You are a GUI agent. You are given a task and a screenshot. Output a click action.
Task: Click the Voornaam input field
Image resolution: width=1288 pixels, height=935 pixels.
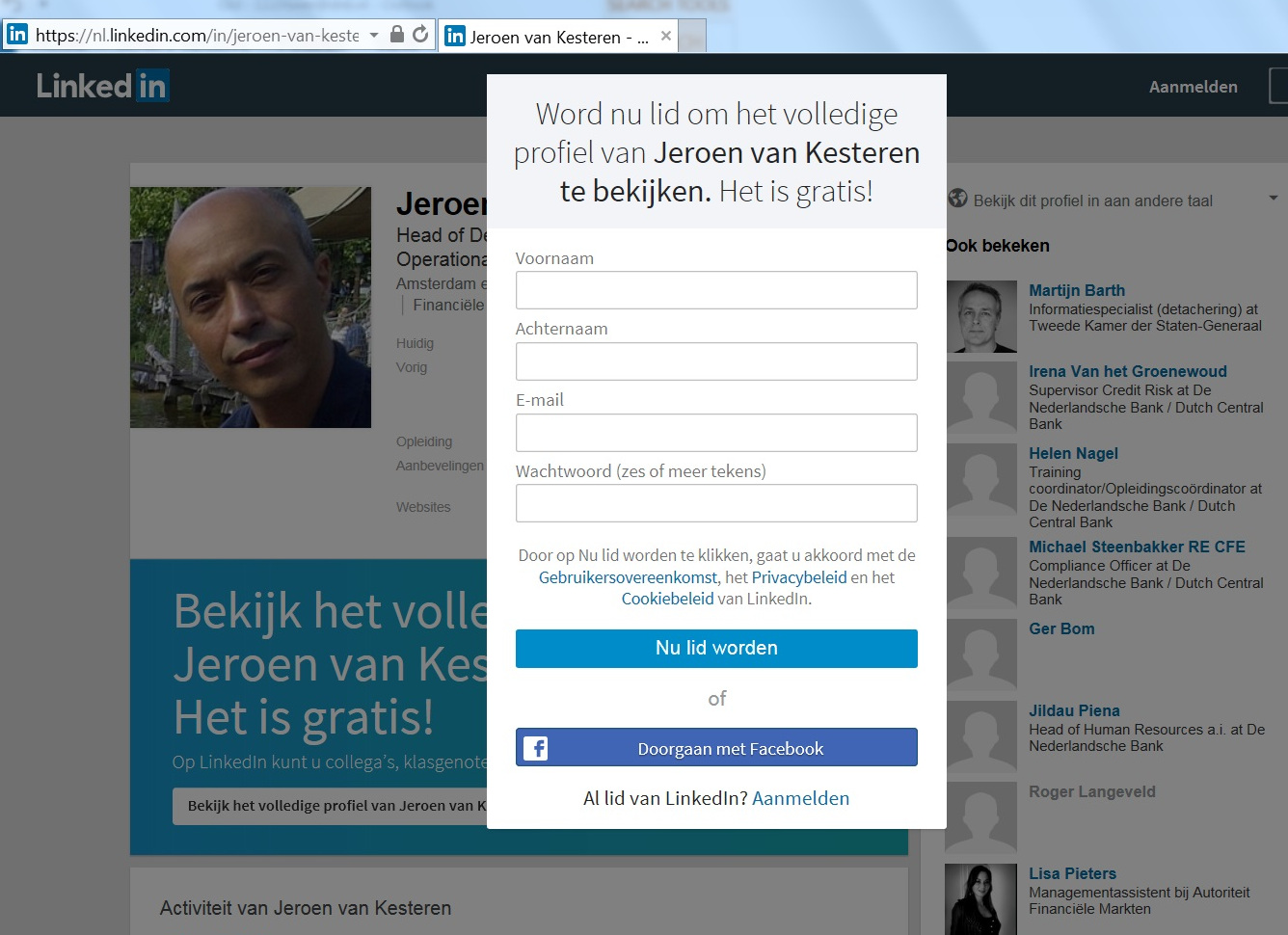click(x=716, y=290)
